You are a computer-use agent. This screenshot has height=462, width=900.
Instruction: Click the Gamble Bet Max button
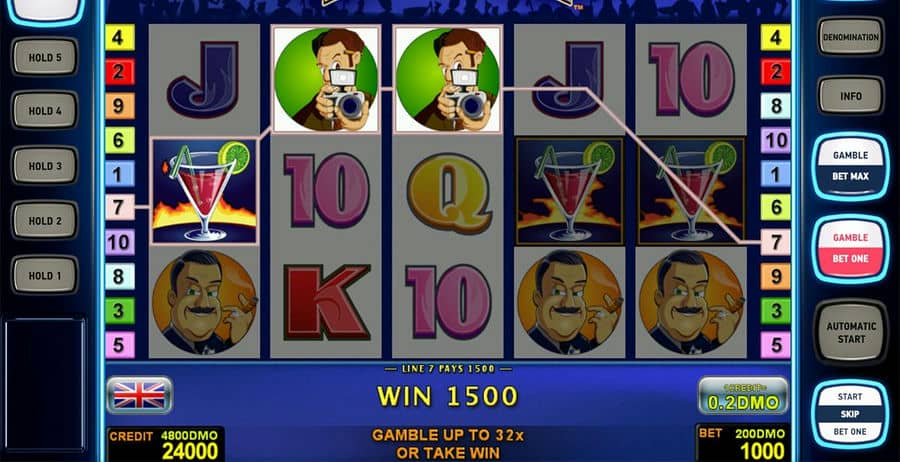pos(851,166)
